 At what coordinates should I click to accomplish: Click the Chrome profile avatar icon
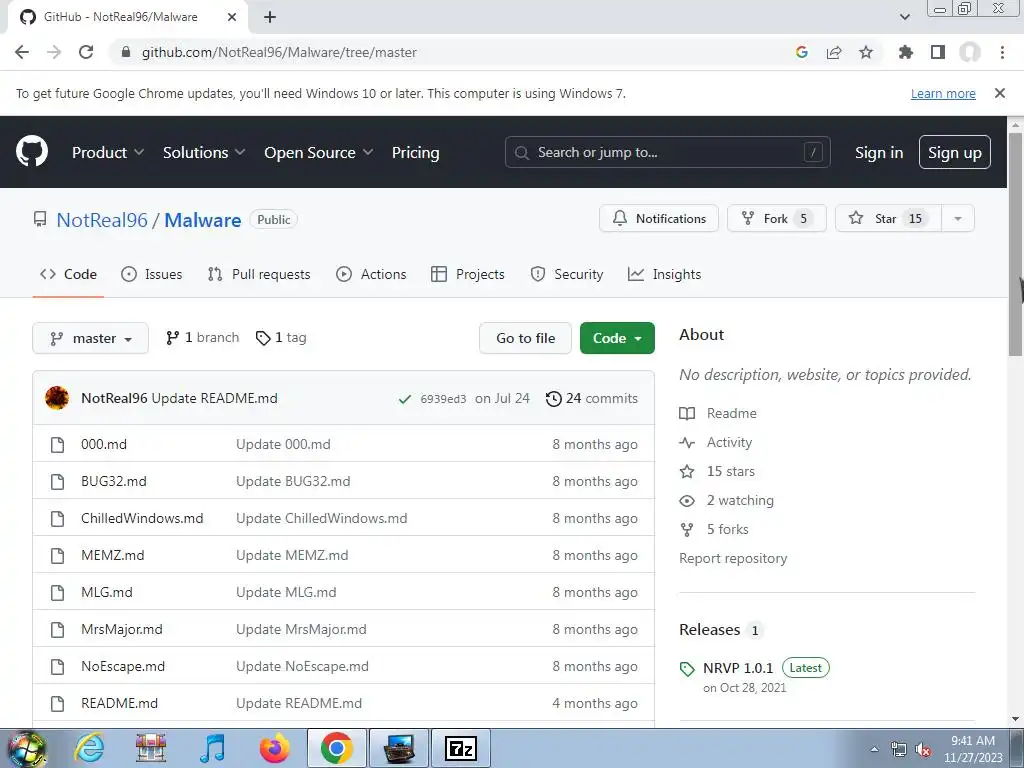pos(970,52)
